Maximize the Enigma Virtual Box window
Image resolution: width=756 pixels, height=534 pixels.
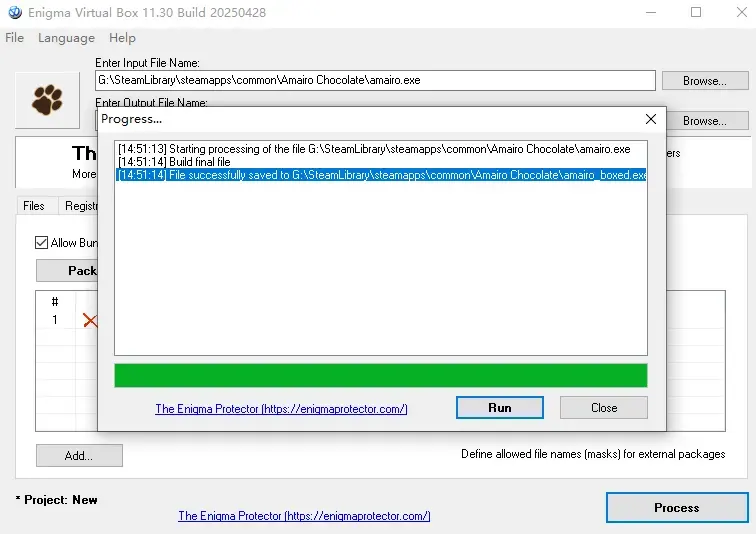(x=696, y=13)
